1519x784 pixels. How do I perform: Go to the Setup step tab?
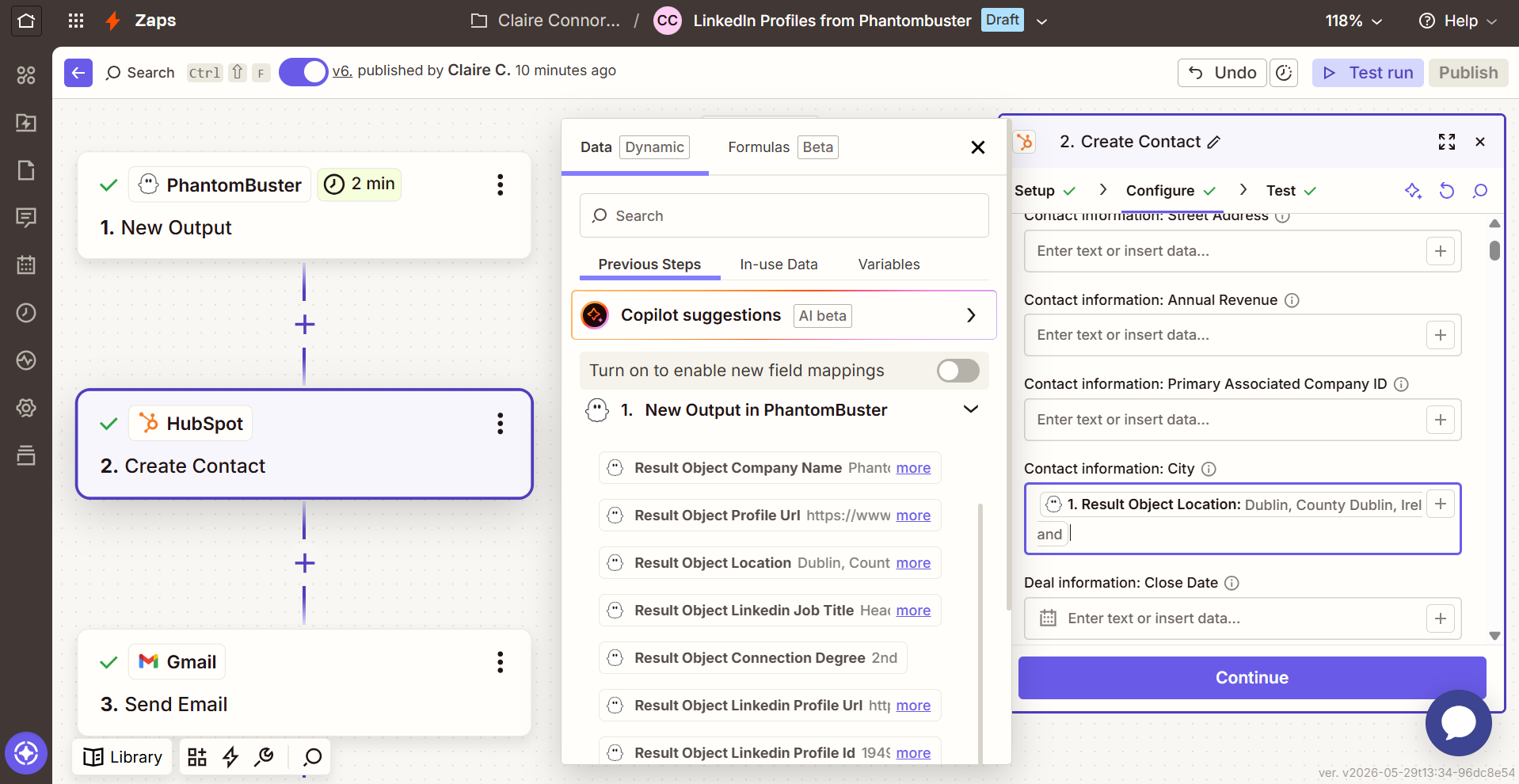click(x=1045, y=191)
